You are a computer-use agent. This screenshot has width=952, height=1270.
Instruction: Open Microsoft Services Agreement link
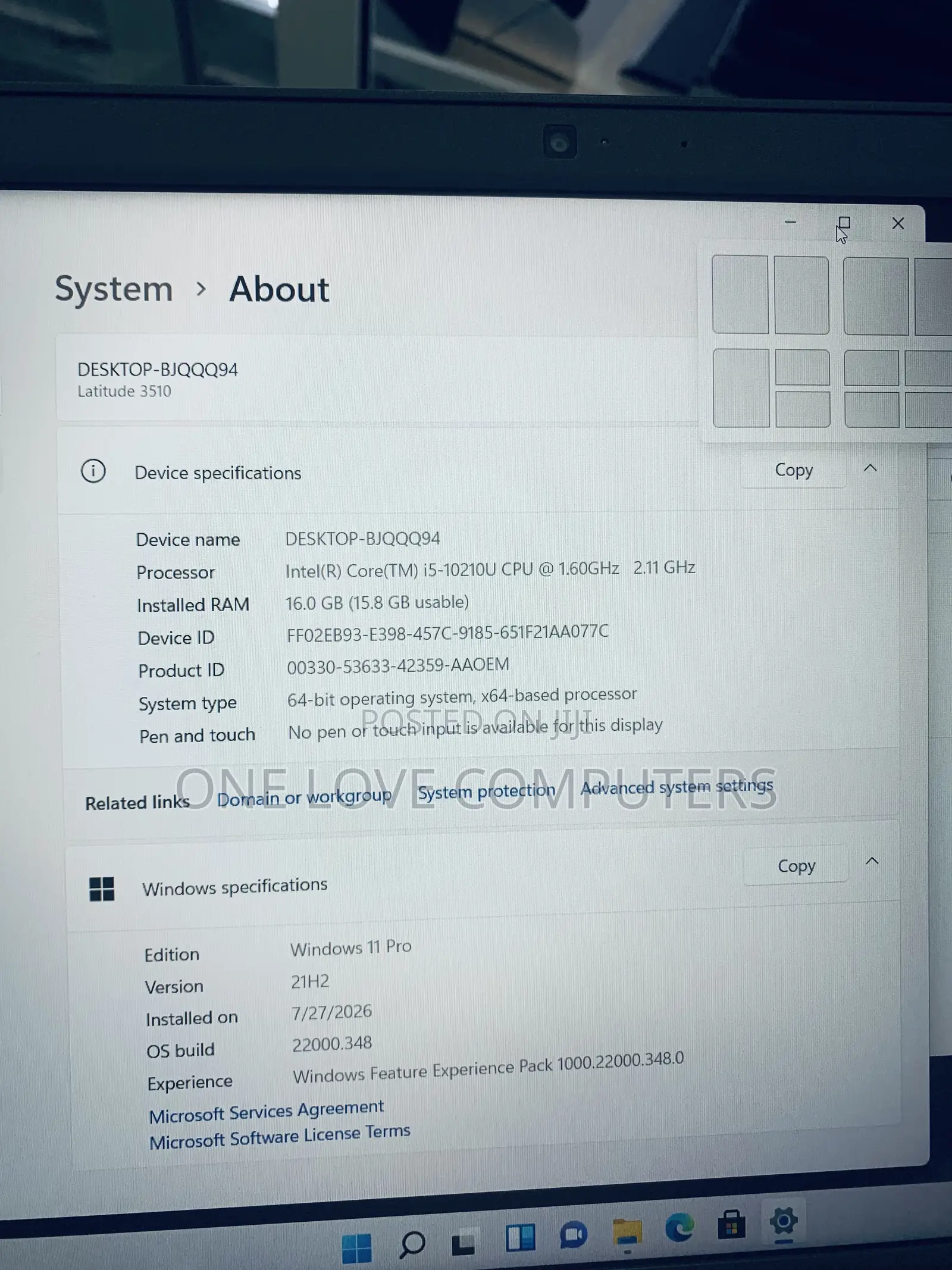(267, 1111)
